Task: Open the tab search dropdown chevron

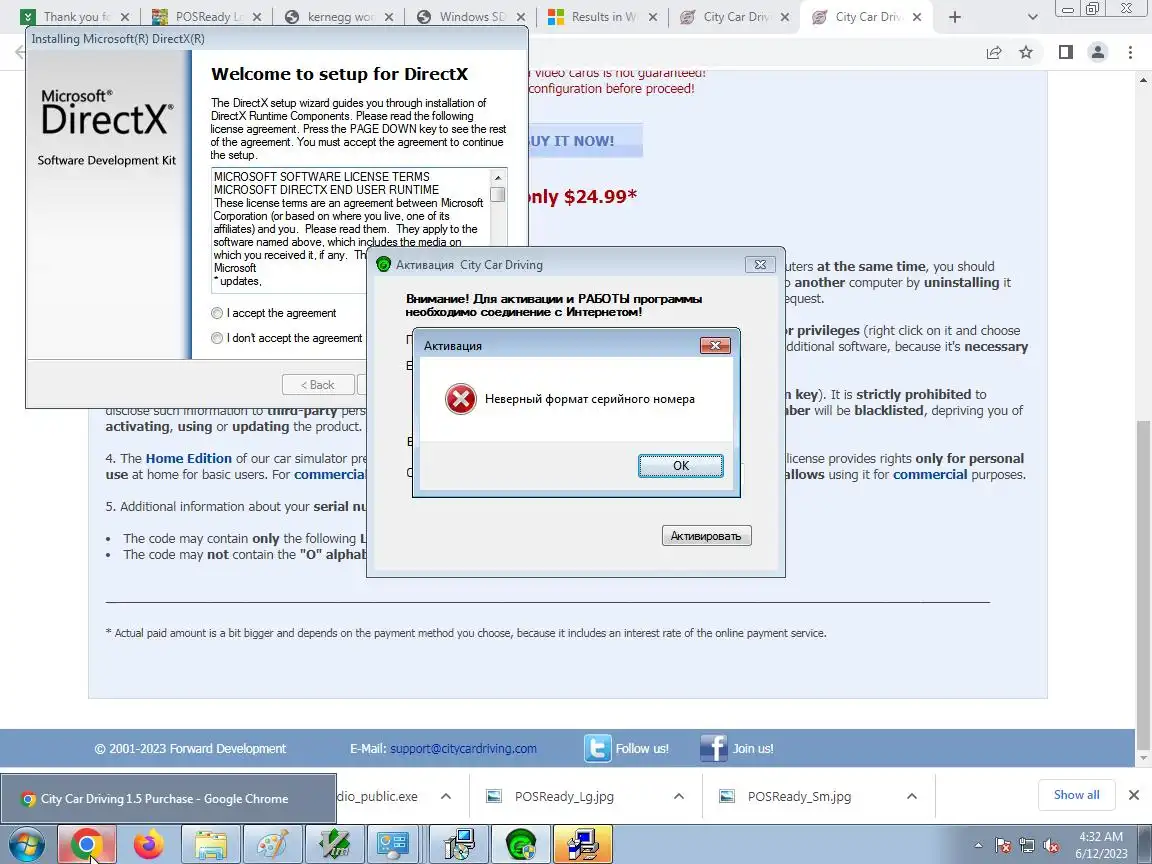Action: pos(1032,17)
